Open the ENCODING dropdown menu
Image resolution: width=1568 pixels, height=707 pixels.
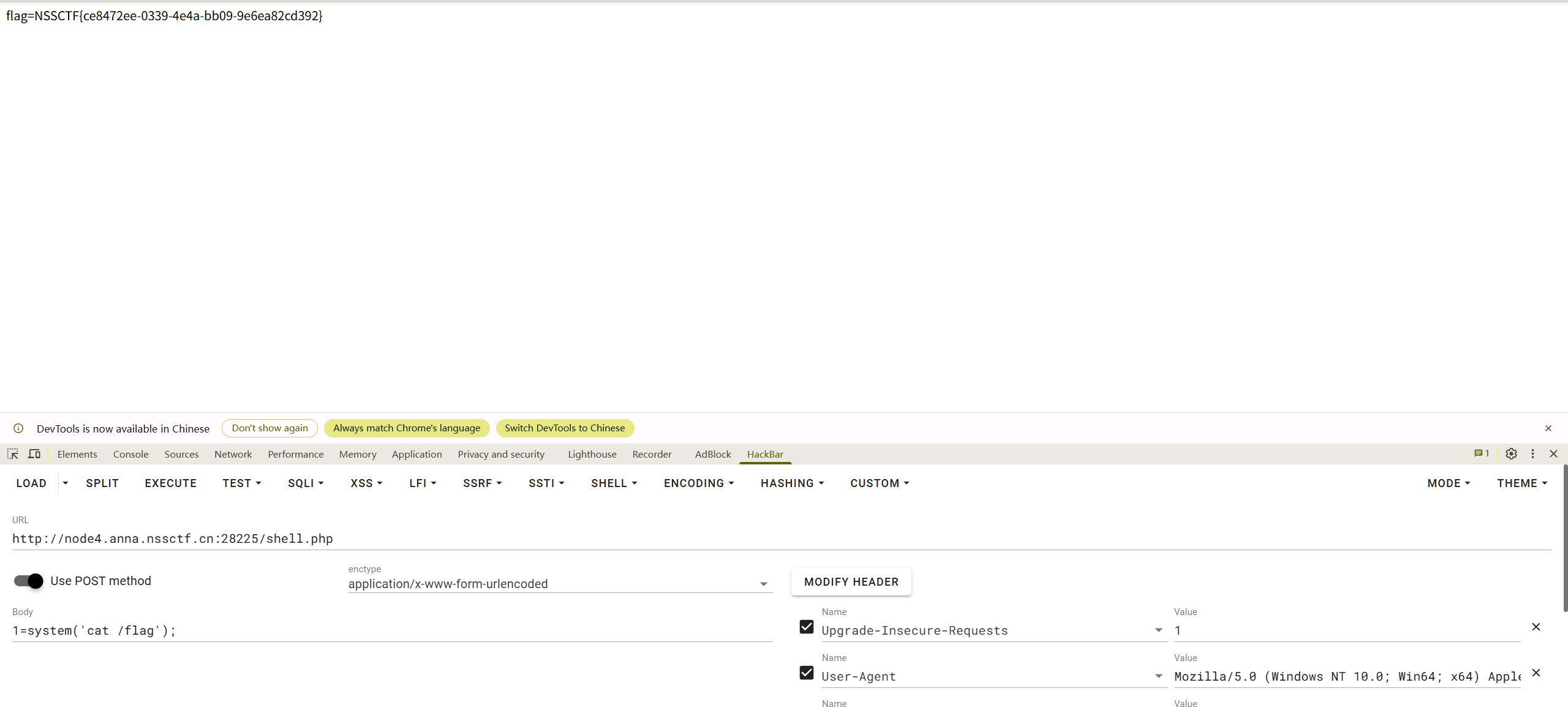click(699, 483)
